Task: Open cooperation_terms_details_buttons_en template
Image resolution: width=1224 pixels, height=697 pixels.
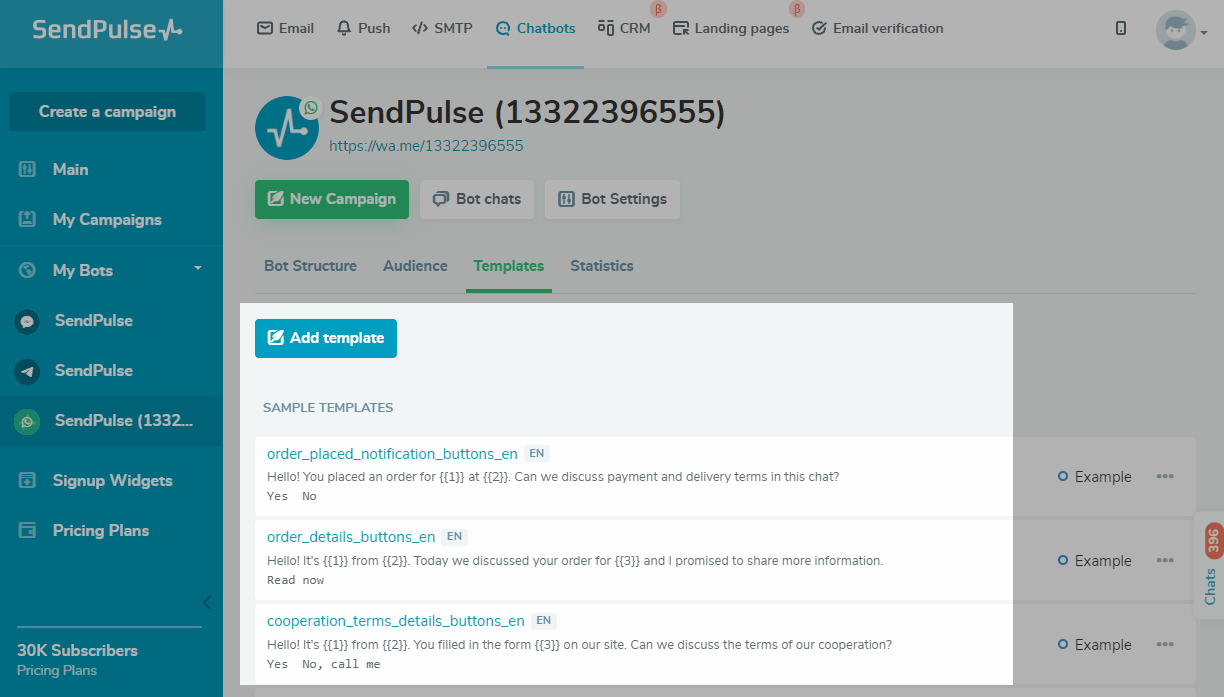Action: coord(396,621)
